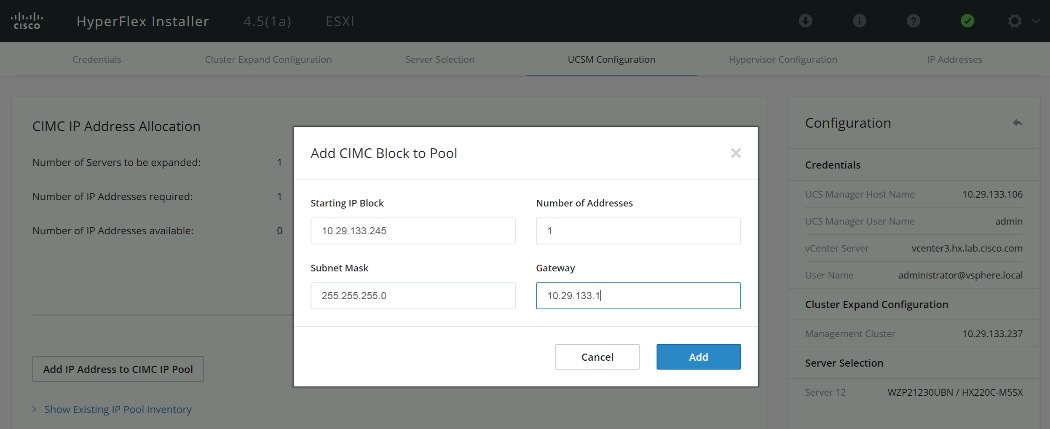Click the Add button in dialog
Screen dimensions: 1050x429
698,357
